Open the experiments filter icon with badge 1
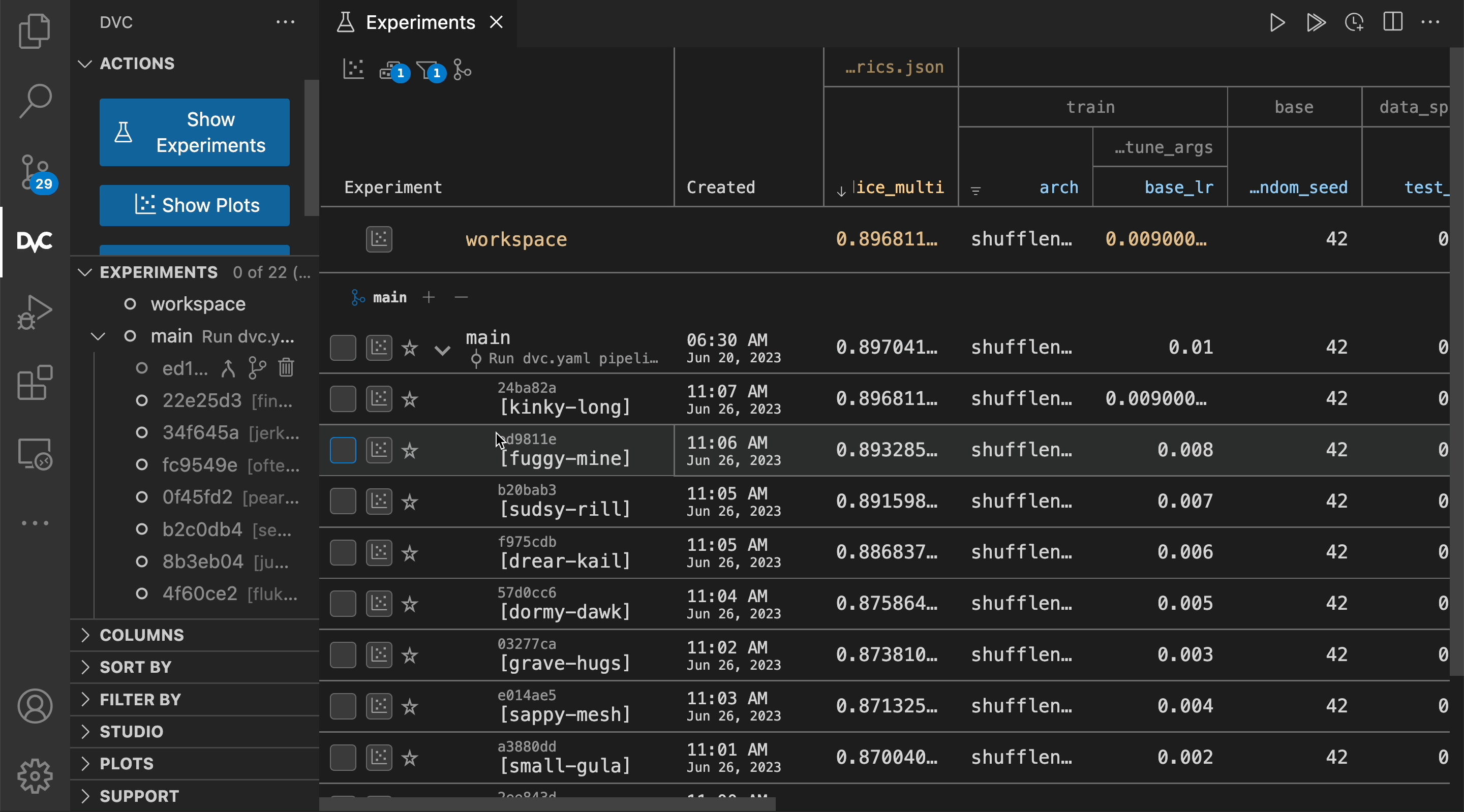Viewport: 1464px width, 812px height. pyautogui.click(x=428, y=69)
